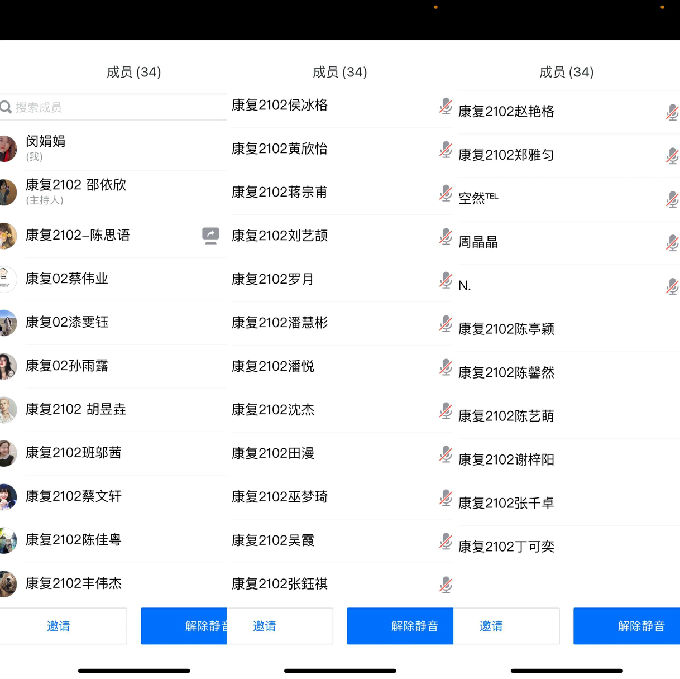This screenshot has height=679, width=680.
Task: Click muted microphone icon next to 康复2102沈杰
Action: click(446, 410)
